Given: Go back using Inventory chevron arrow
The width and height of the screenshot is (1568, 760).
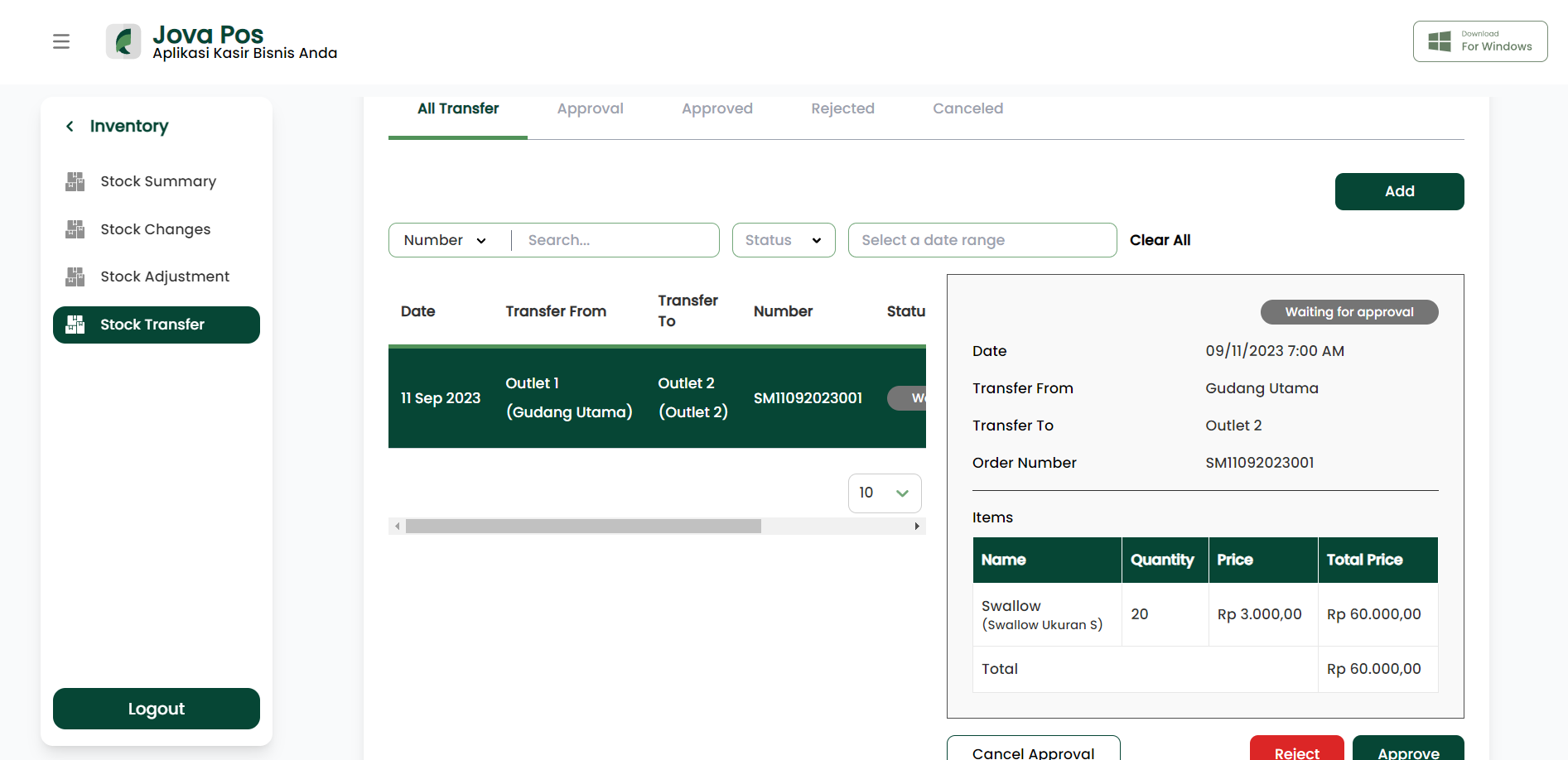Looking at the screenshot, I should (x=70, y=126).
